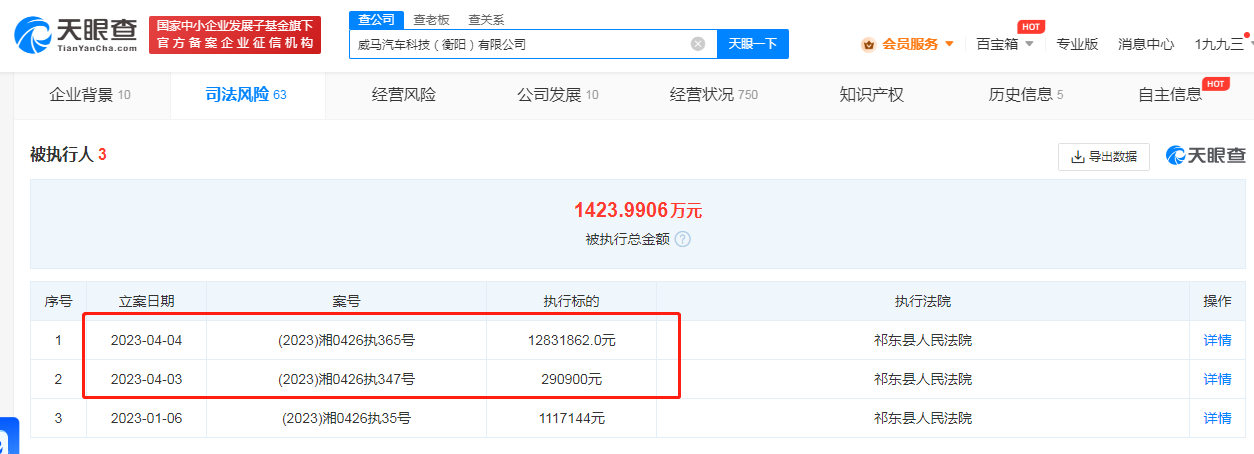
Task: Select the 查关系 search tab
Action: (x=487, y=19)
